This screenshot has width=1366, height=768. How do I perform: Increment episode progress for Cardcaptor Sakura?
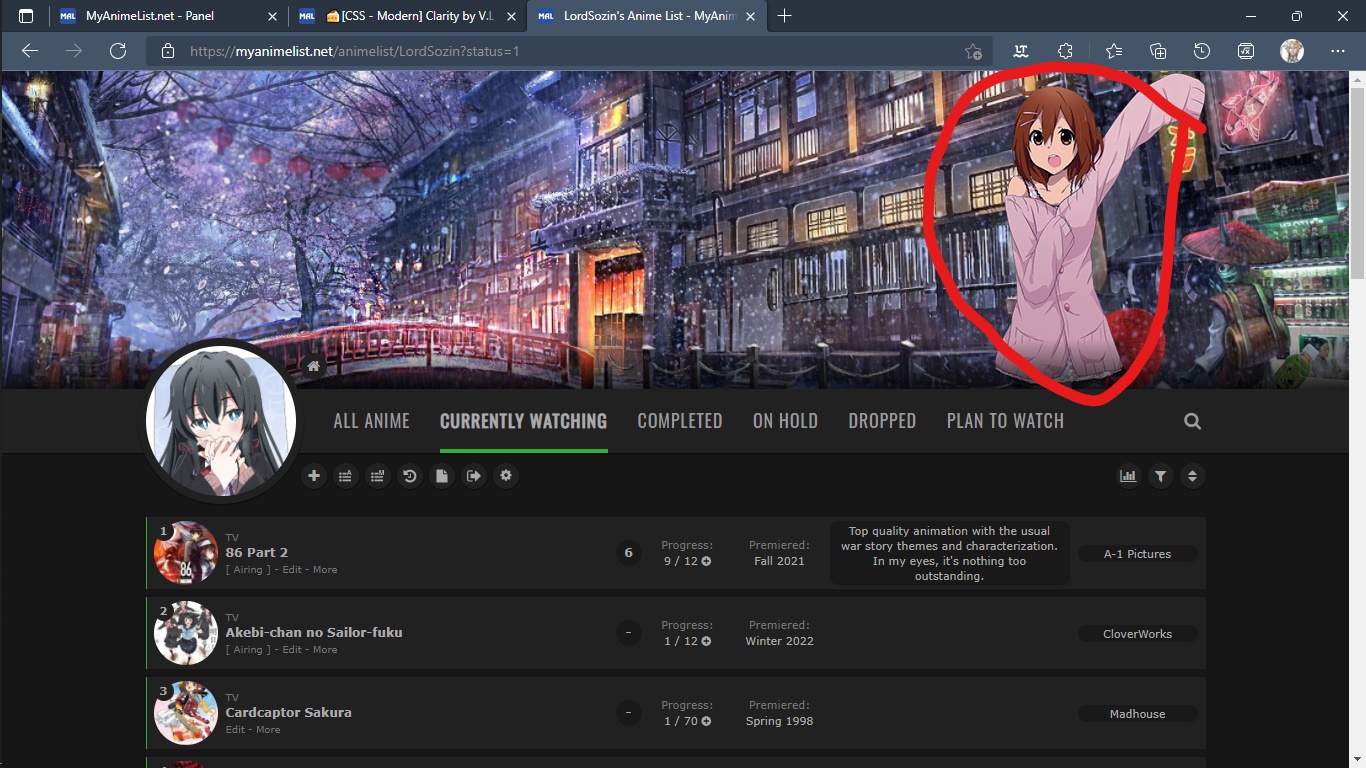click(707, 721)
